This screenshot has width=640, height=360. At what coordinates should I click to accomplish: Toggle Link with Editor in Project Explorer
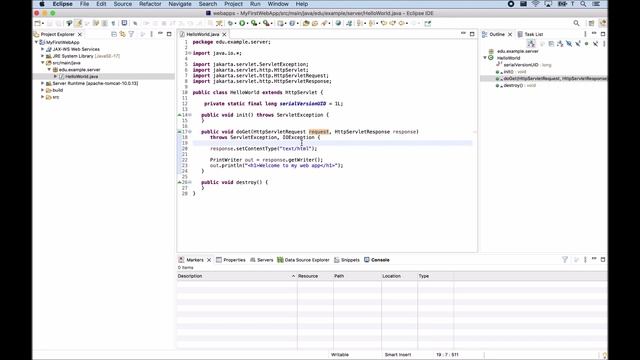[122, 34]
